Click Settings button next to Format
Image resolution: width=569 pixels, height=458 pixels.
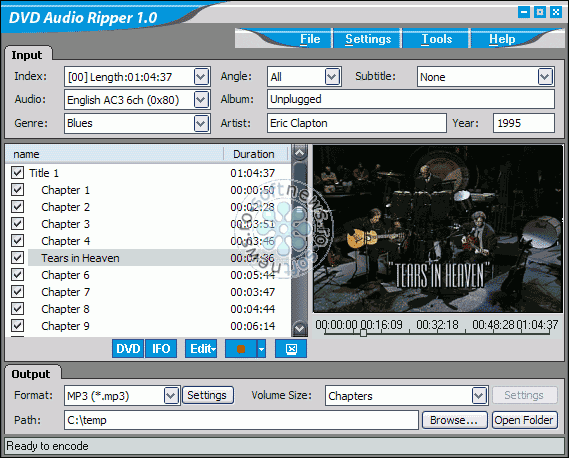pyautogui.click(x=207, y=395)
